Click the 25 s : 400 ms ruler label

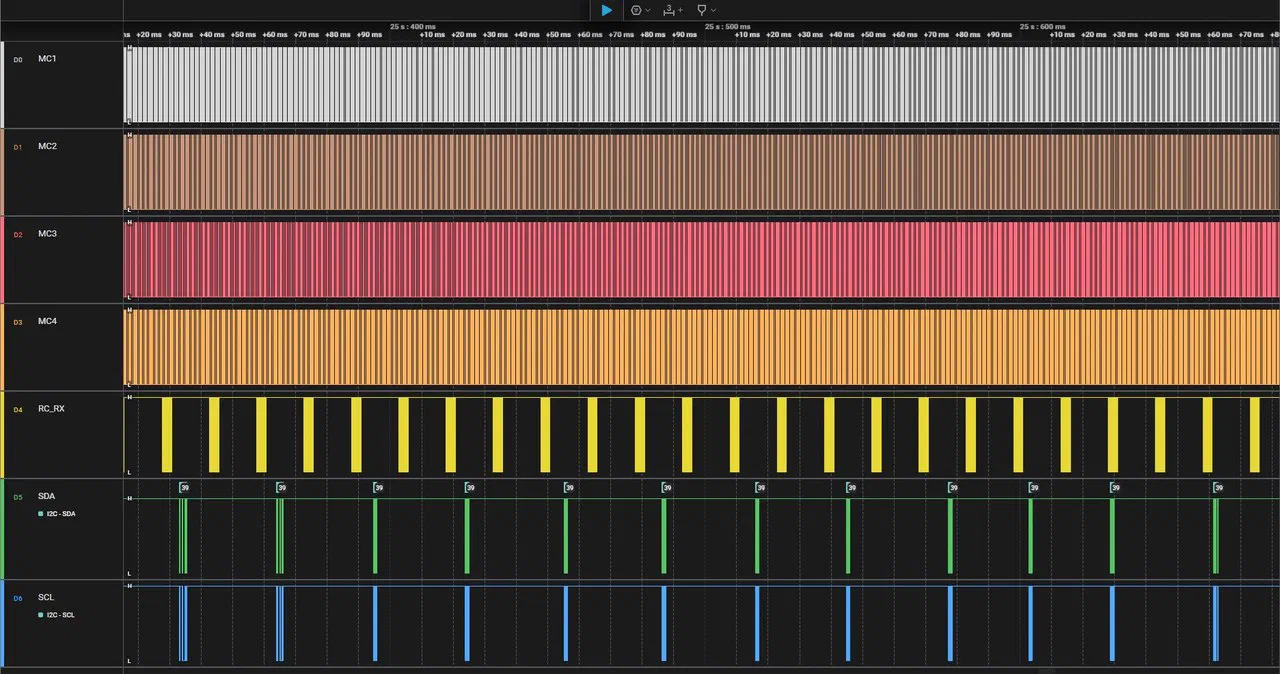click(413, 26)
